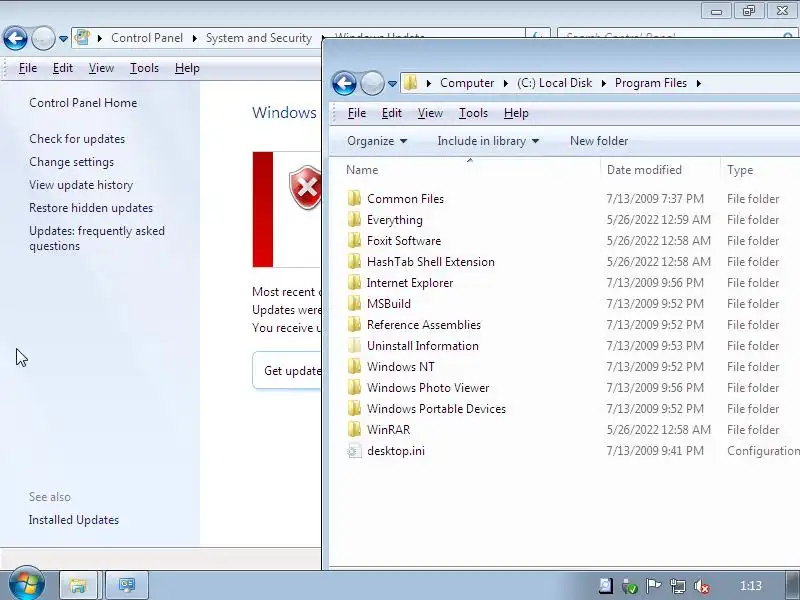Open recent pages dropdown in Control Panel window

tap(63, 38)
